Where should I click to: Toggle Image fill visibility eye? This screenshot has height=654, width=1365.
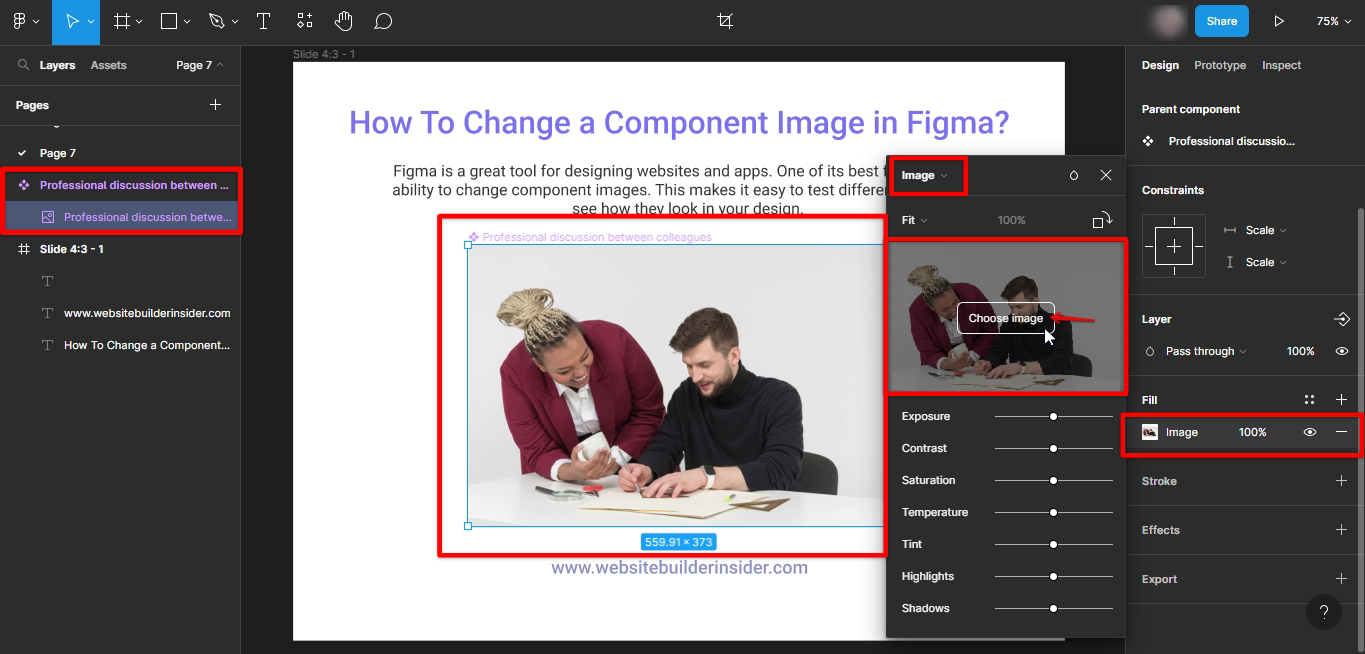[x=1309, y=432]
